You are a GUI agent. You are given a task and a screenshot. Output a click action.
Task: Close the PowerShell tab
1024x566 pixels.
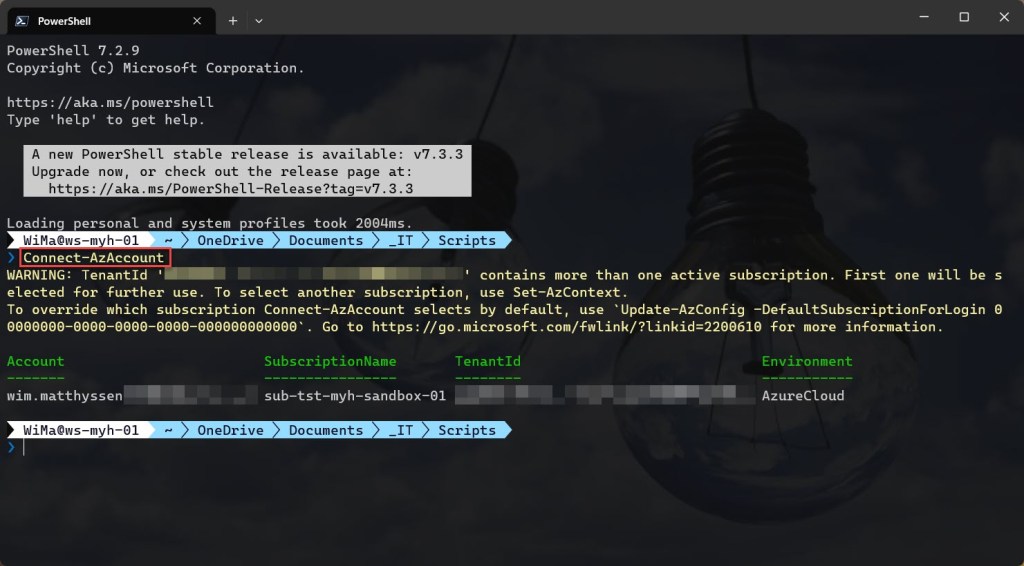point(197,20)
